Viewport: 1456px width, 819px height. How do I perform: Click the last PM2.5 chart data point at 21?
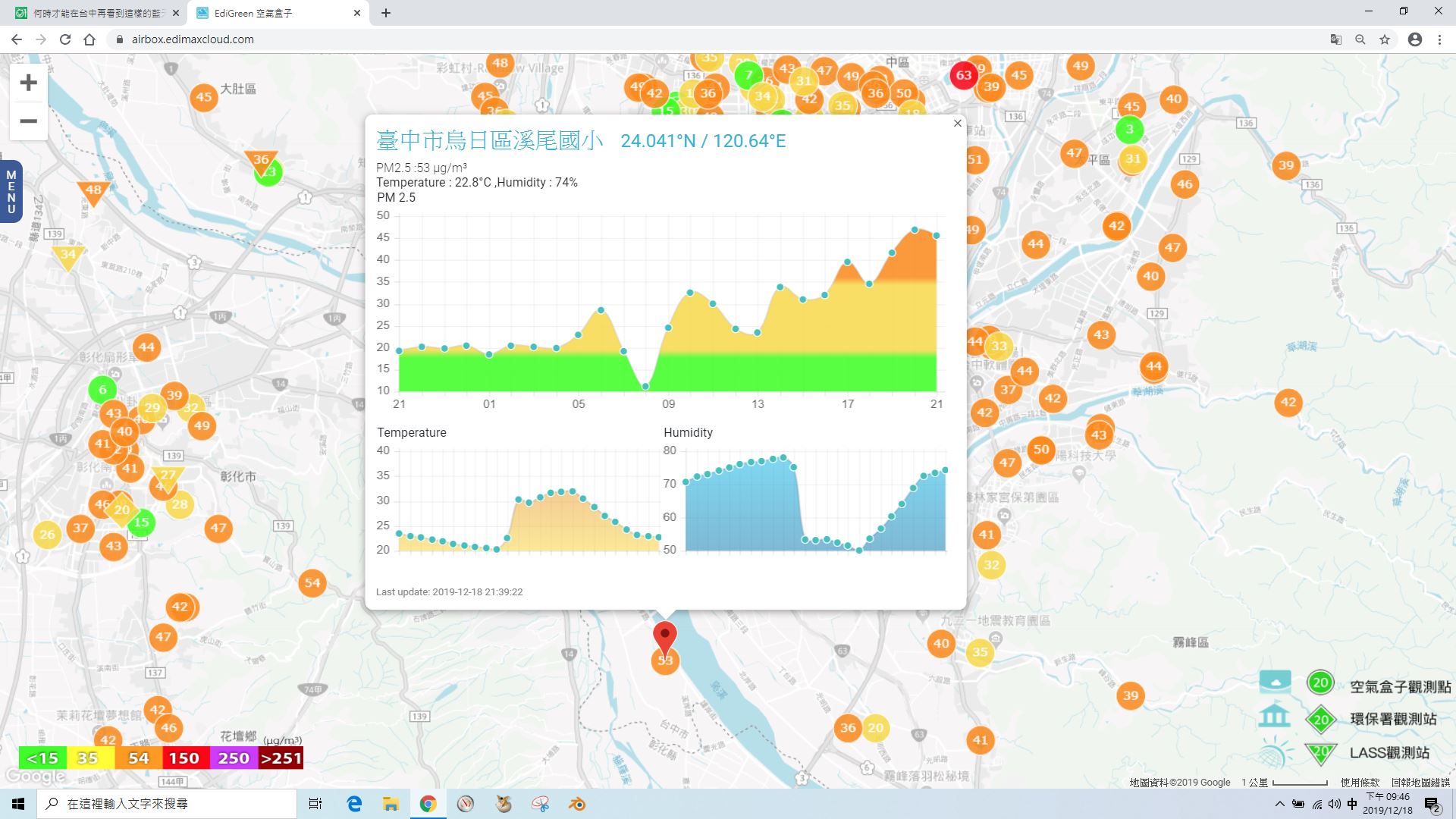tap(937, 236)
